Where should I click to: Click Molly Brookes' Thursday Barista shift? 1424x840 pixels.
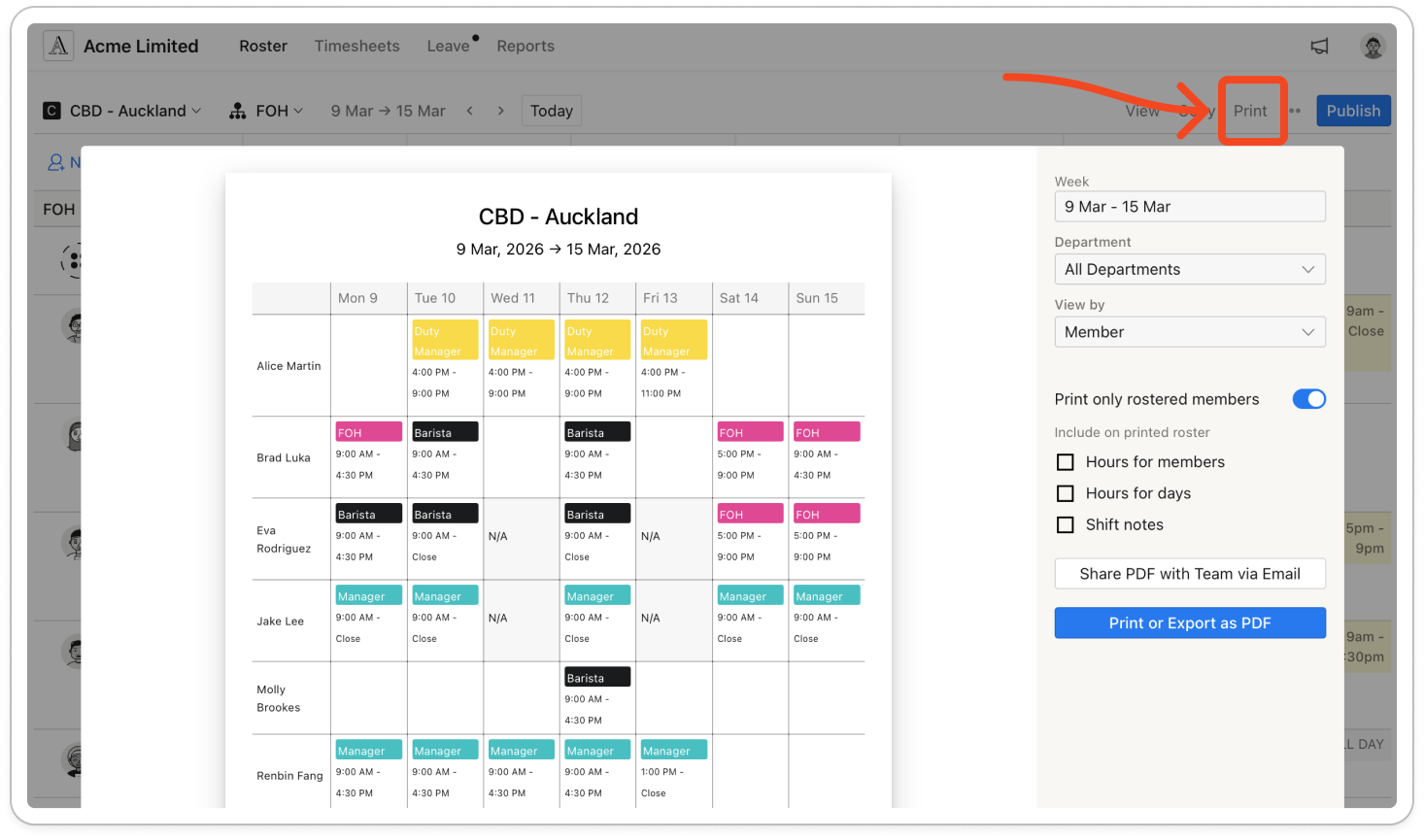coord(597,698)
